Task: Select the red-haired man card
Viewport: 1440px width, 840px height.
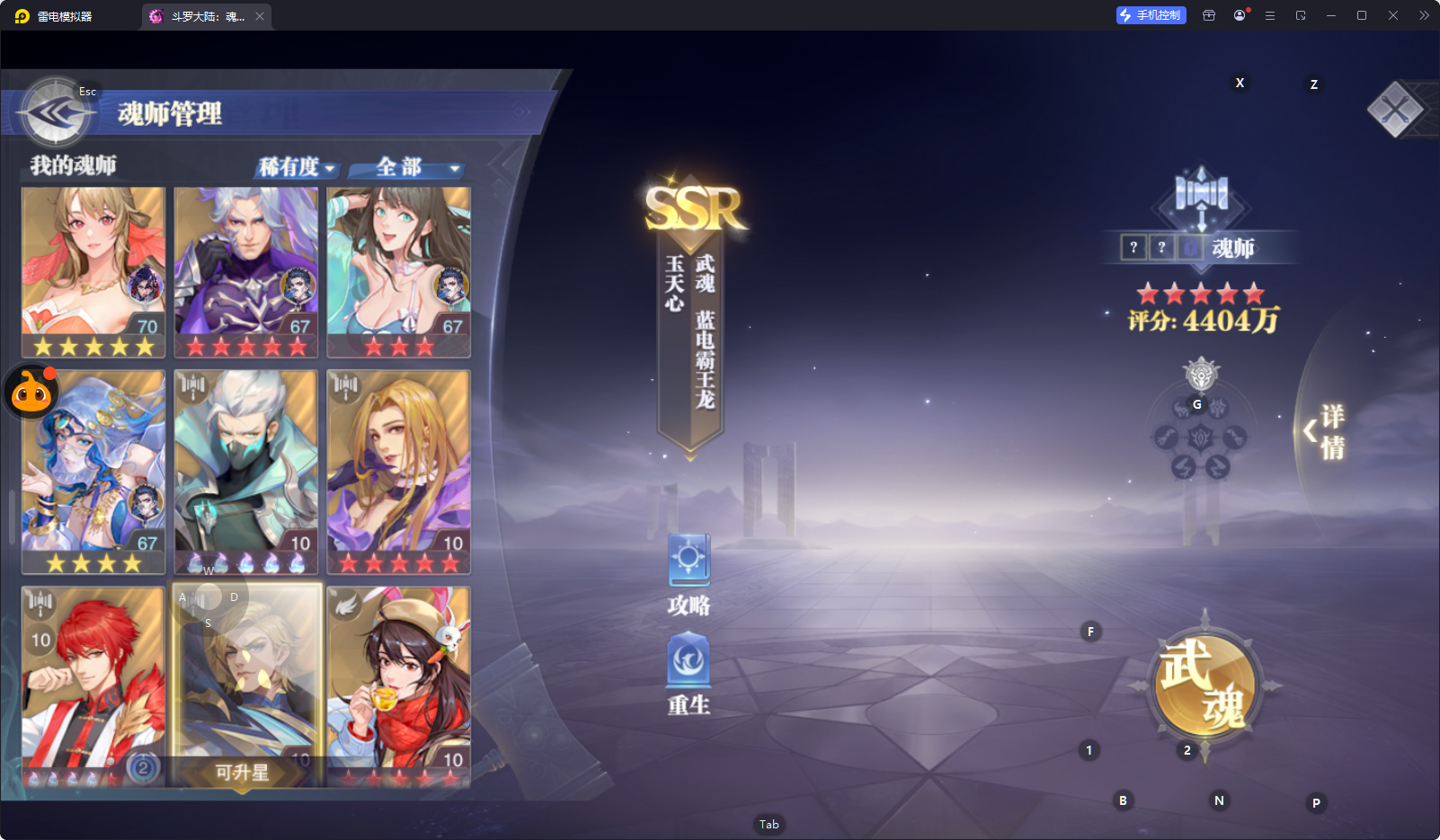Action: (x=93, y=687)
